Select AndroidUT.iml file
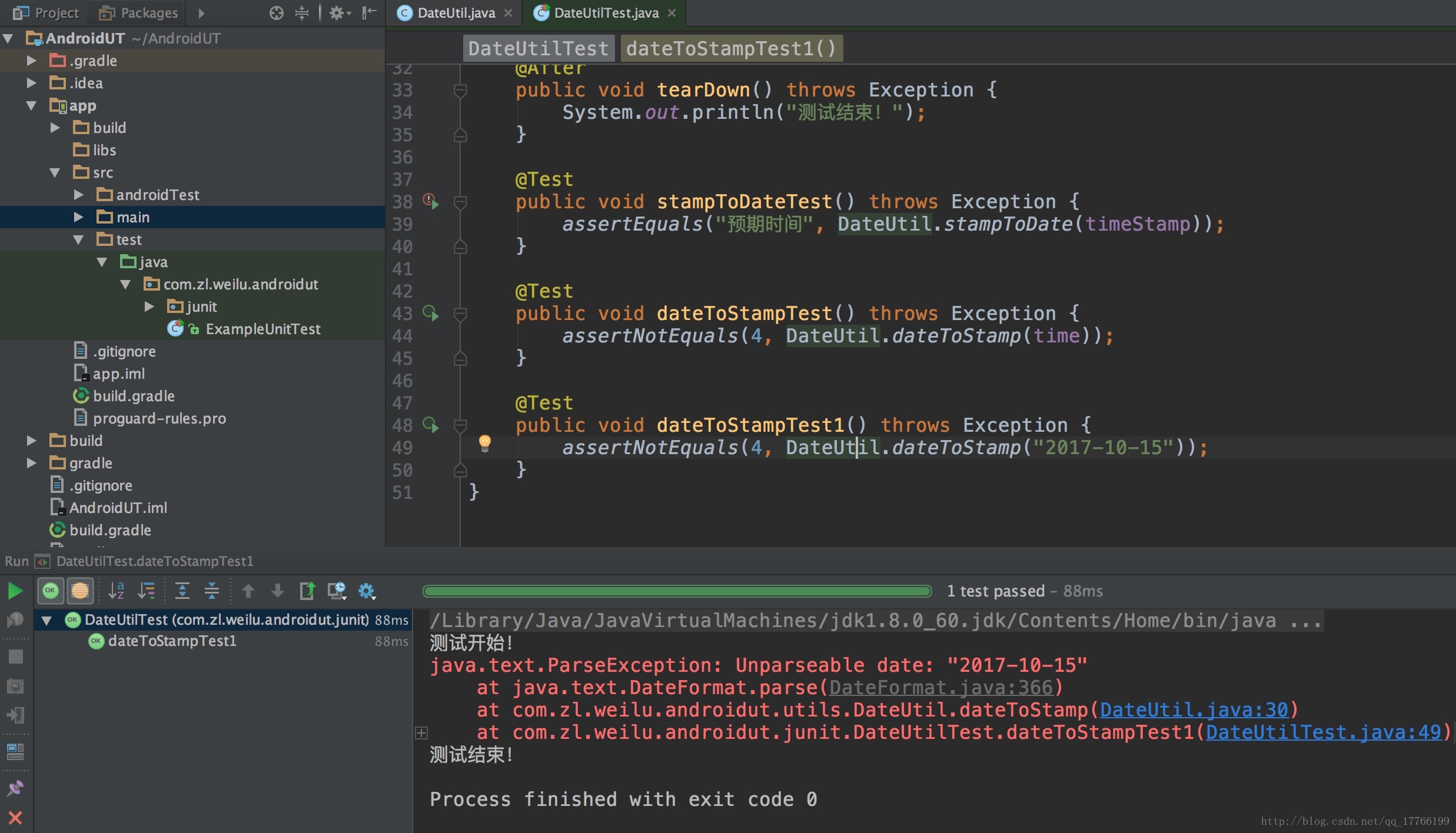1456x833 pixels. coord(118,508)
